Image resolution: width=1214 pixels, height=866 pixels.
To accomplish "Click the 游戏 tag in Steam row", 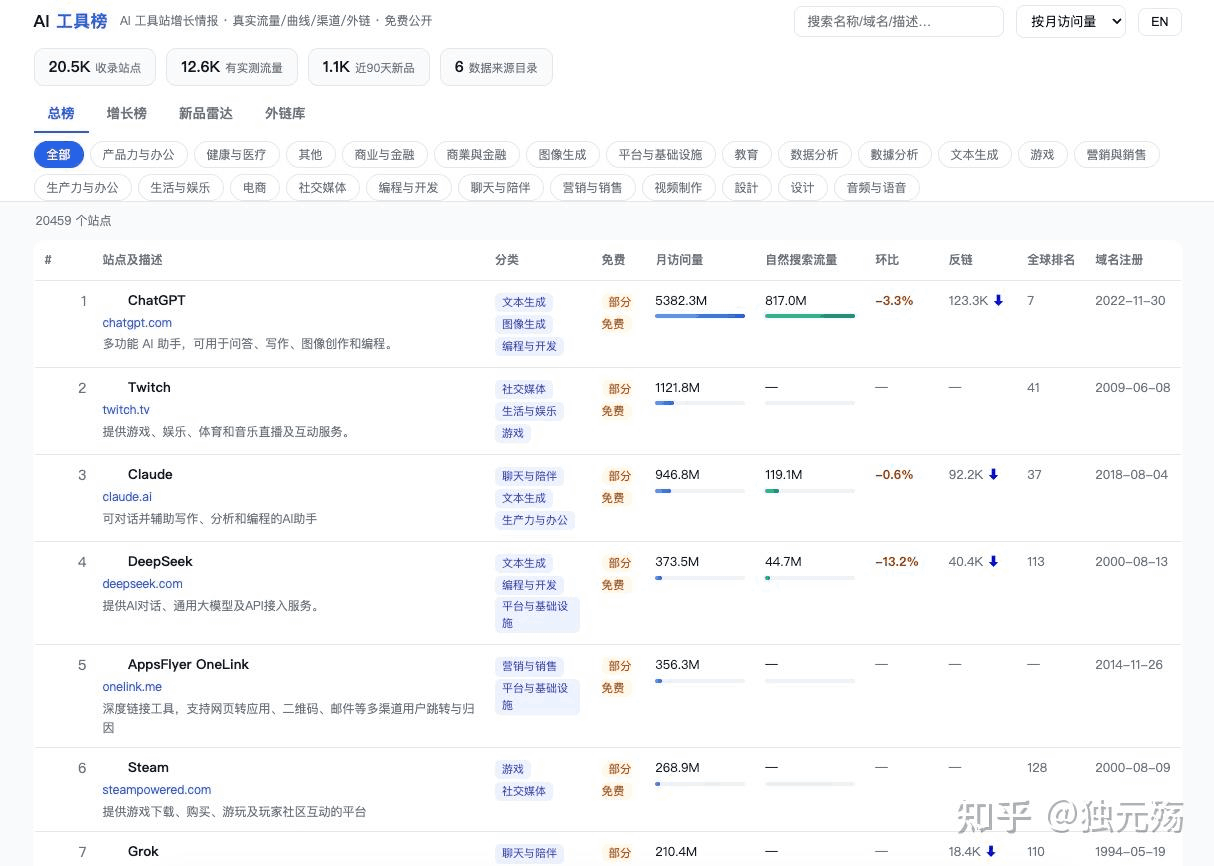I will click(x=513, y=769).
